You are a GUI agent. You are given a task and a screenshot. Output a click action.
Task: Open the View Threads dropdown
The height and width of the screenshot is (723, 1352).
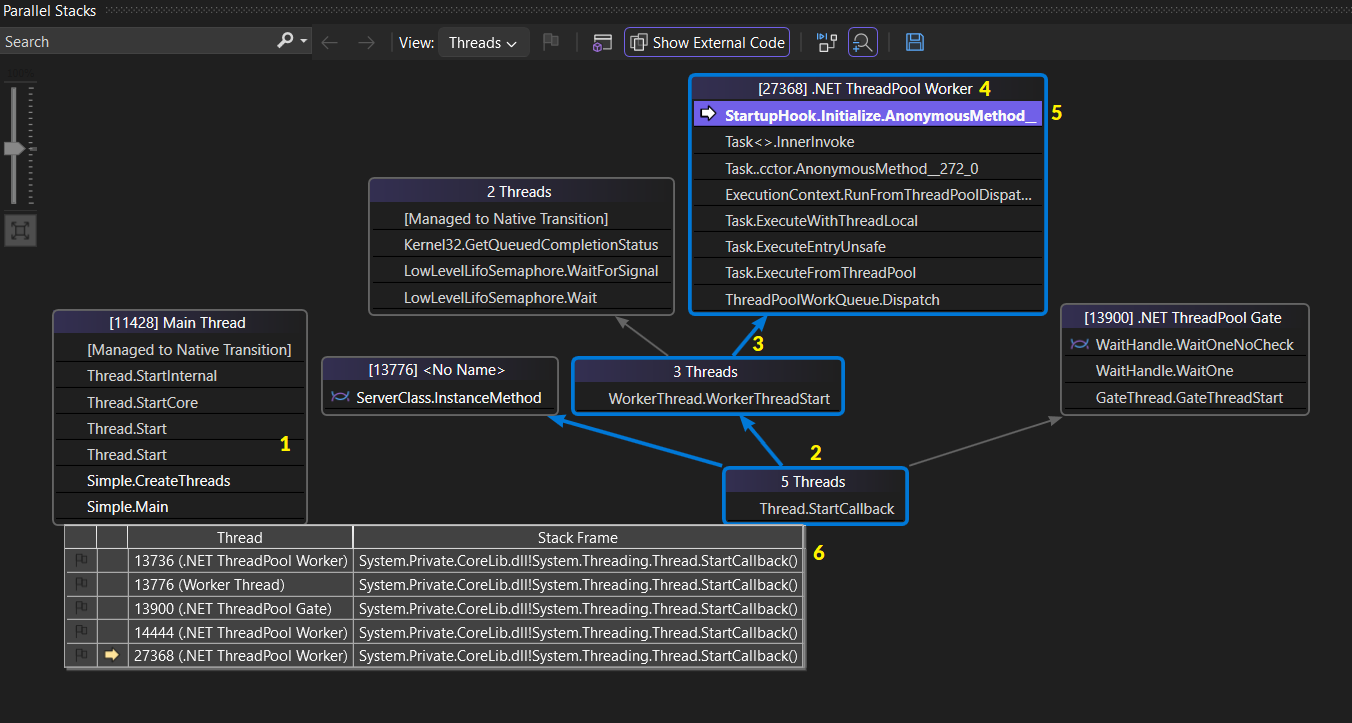tap(484, 43)
